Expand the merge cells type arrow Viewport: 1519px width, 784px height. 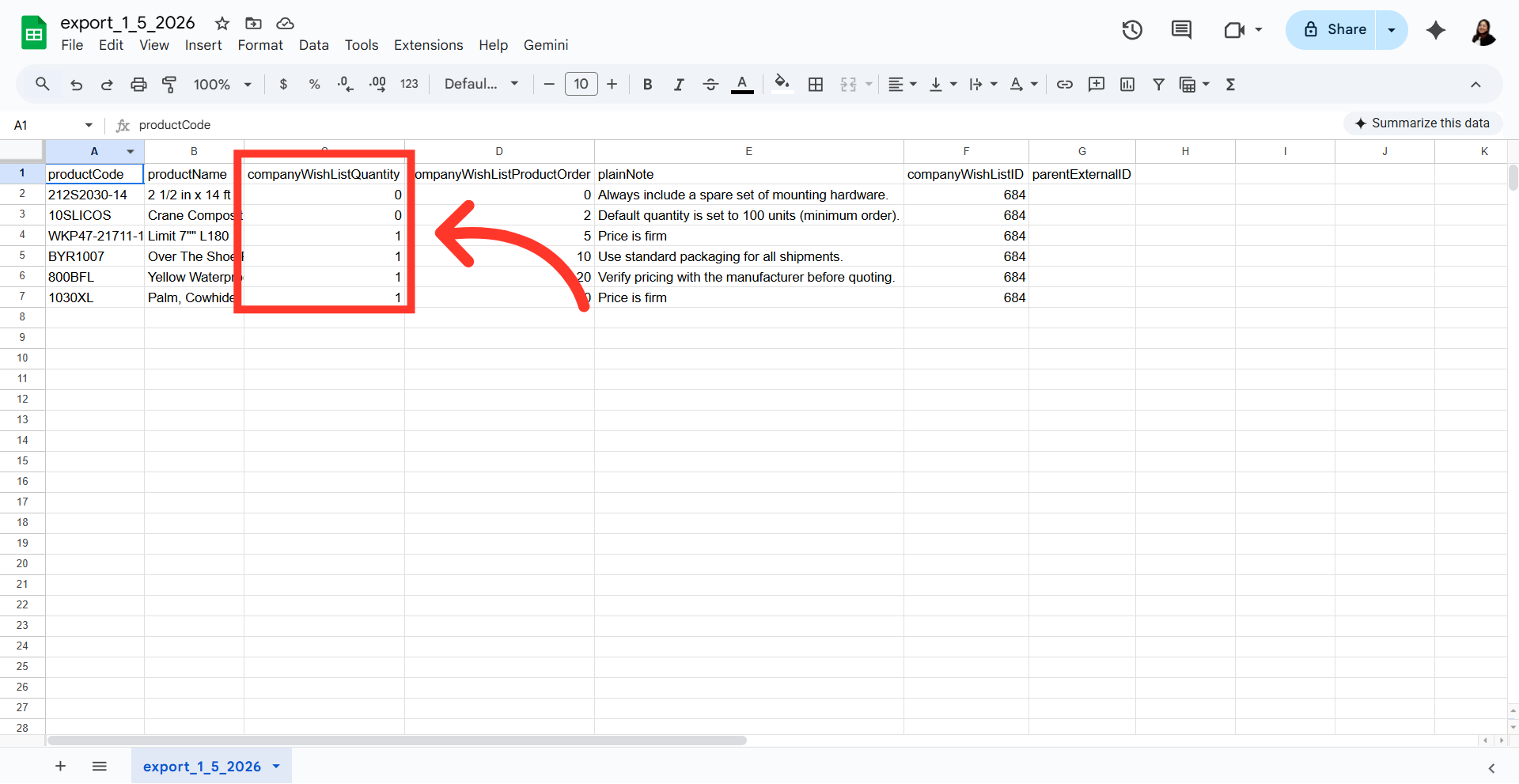(869, 85)
